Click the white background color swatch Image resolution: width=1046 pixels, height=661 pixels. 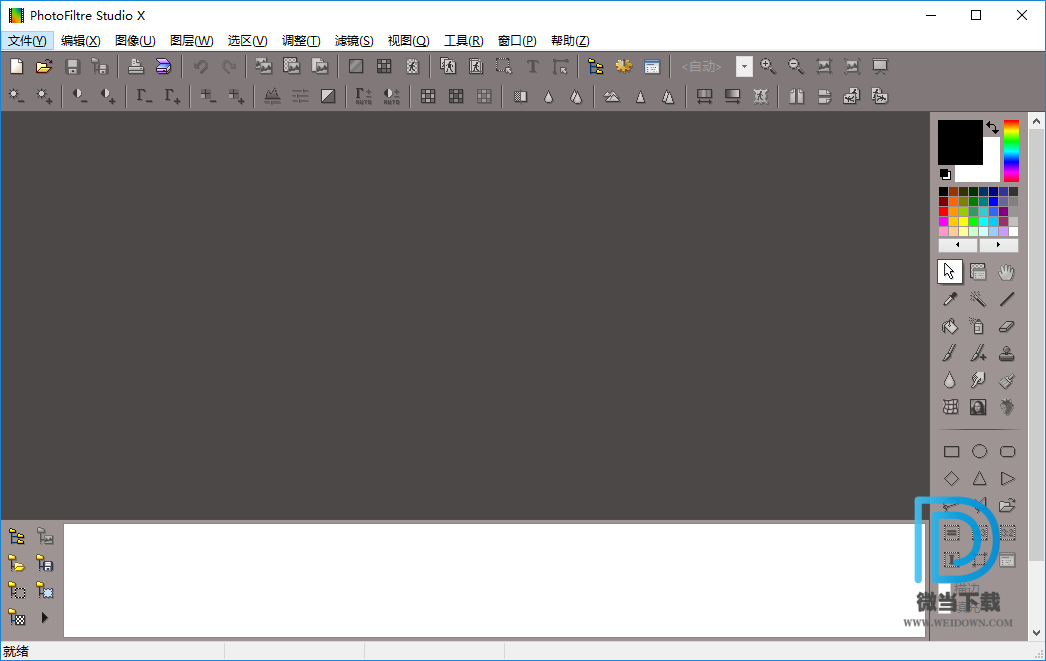click(991, 172)
